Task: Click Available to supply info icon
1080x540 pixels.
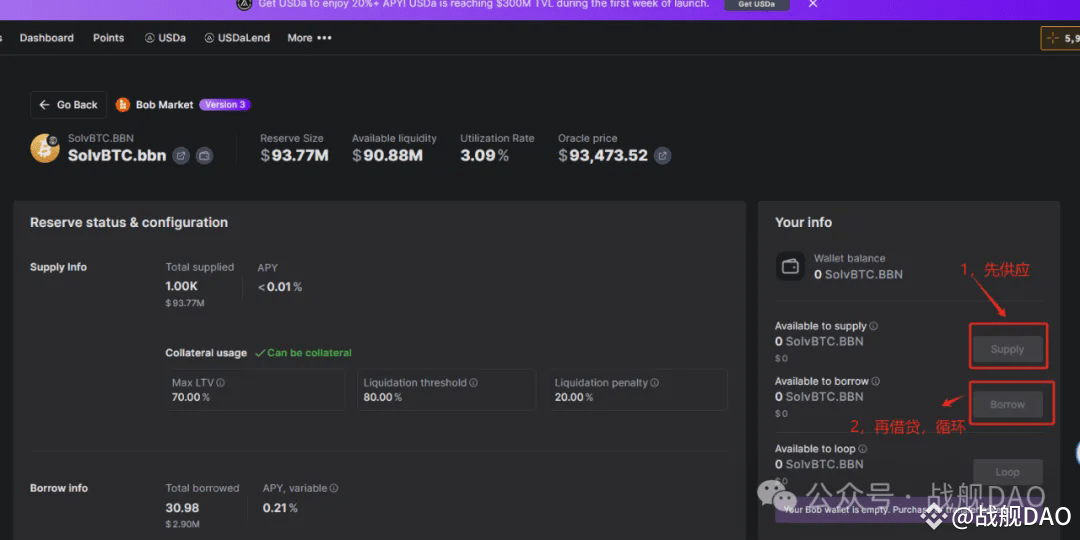Action: pyautogui.click(x=873, y=326)
